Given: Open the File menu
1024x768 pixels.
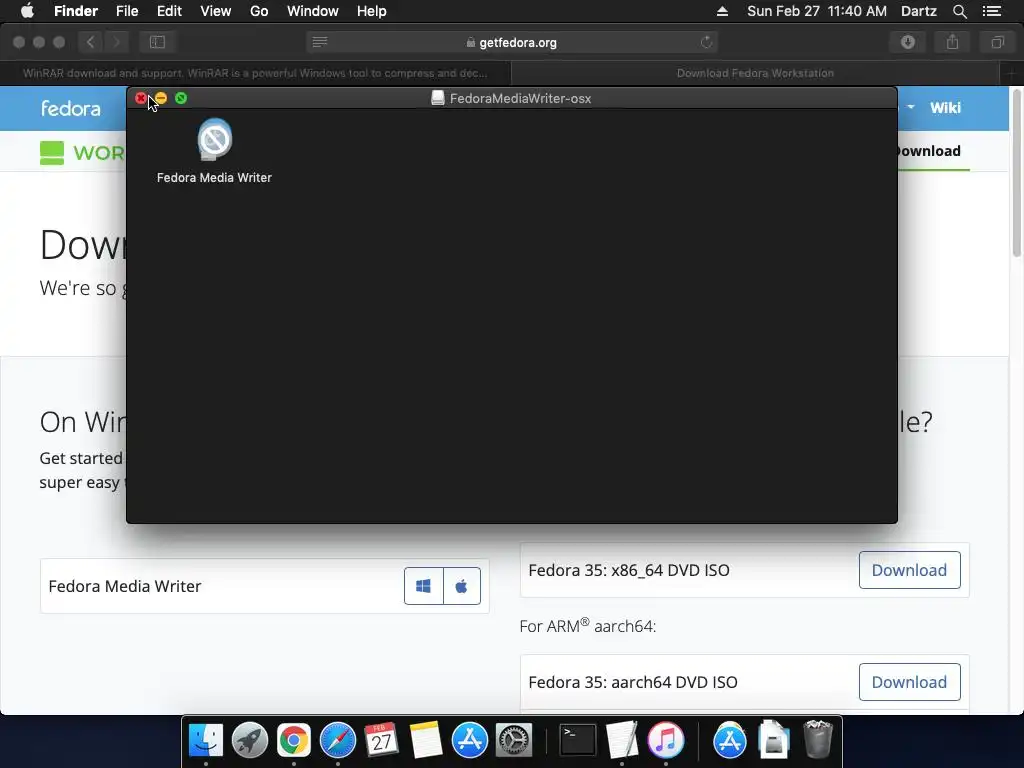Looking at the screenshot, I should pyautogui.click(x=127, y=11).
